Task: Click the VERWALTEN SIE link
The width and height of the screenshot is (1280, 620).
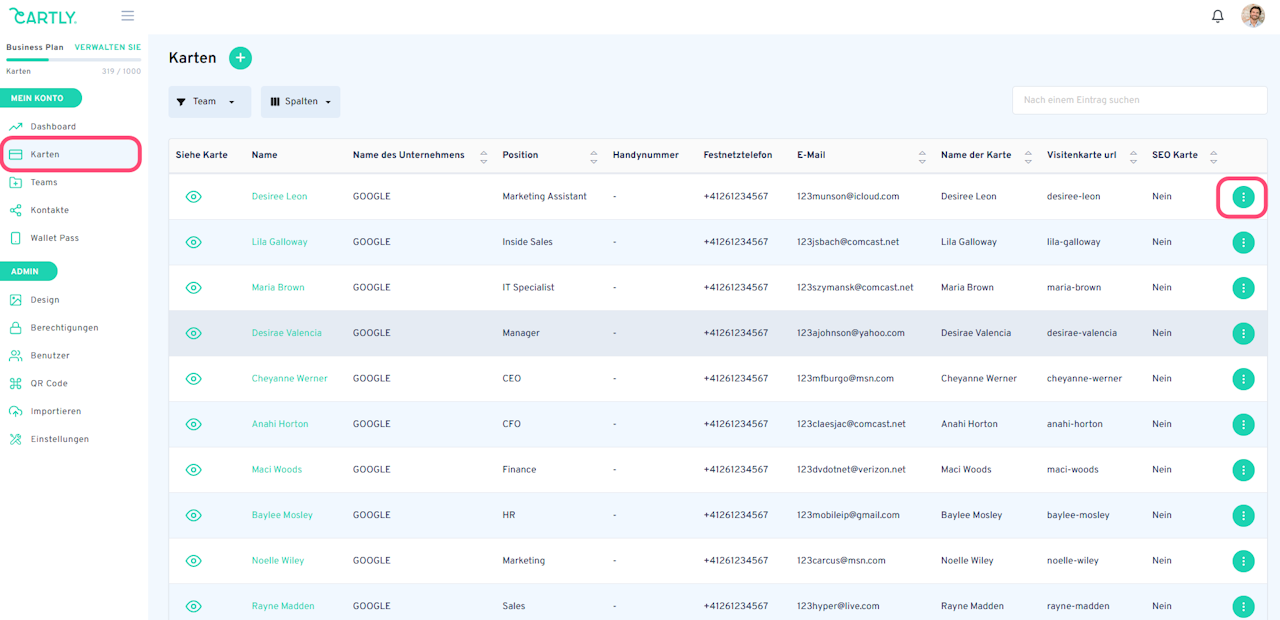Action: [108, 47]
